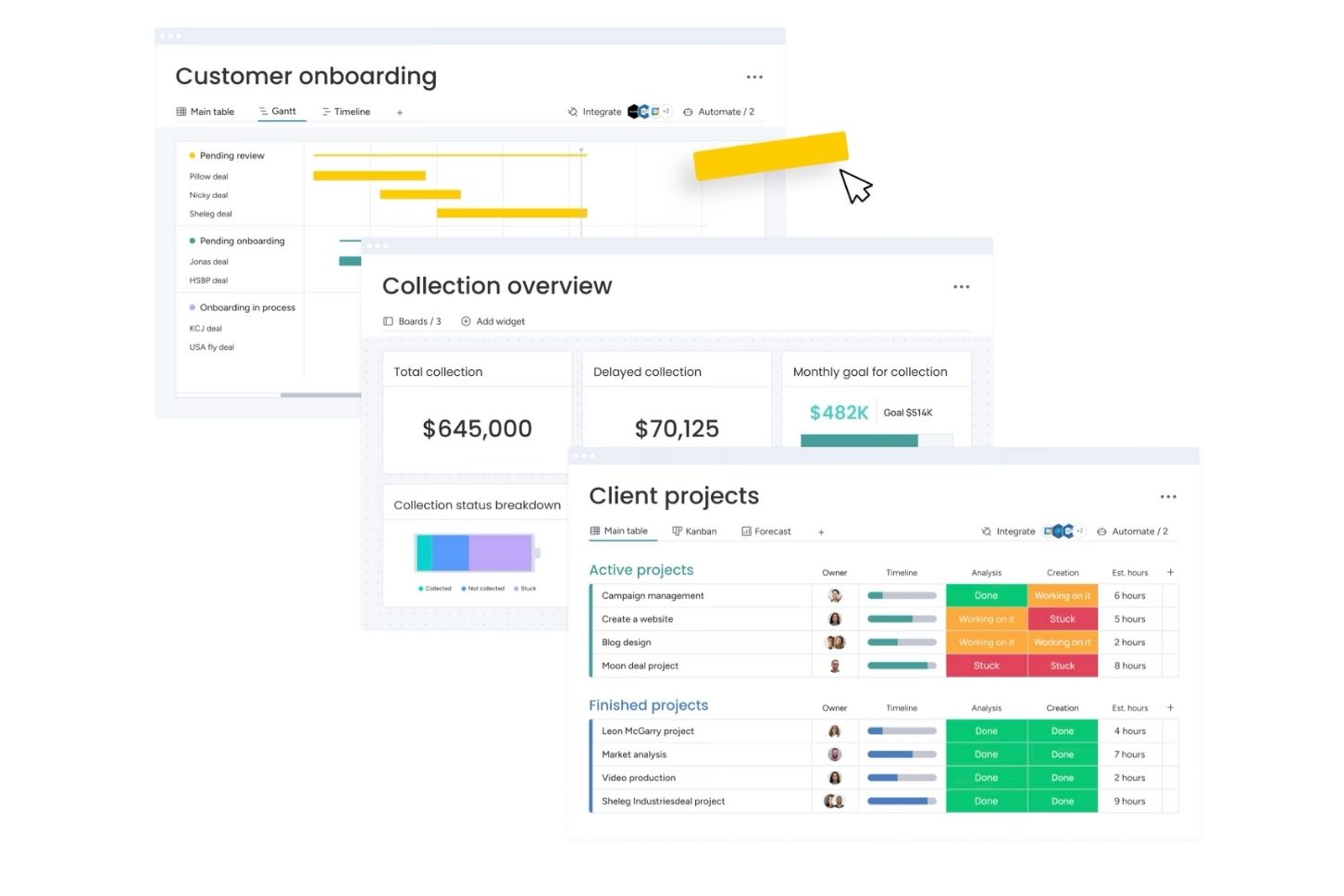
Task: Switch to Timeline tab in Customer onboarding
Action: [346, 112]
